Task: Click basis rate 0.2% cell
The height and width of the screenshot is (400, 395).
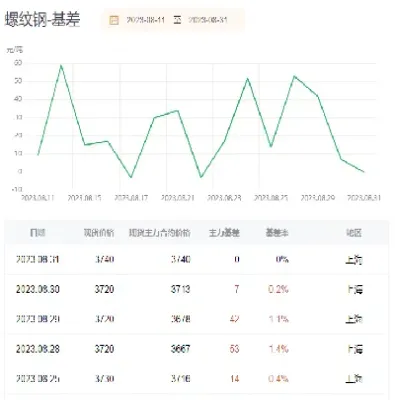Action: tap(278, 289)
